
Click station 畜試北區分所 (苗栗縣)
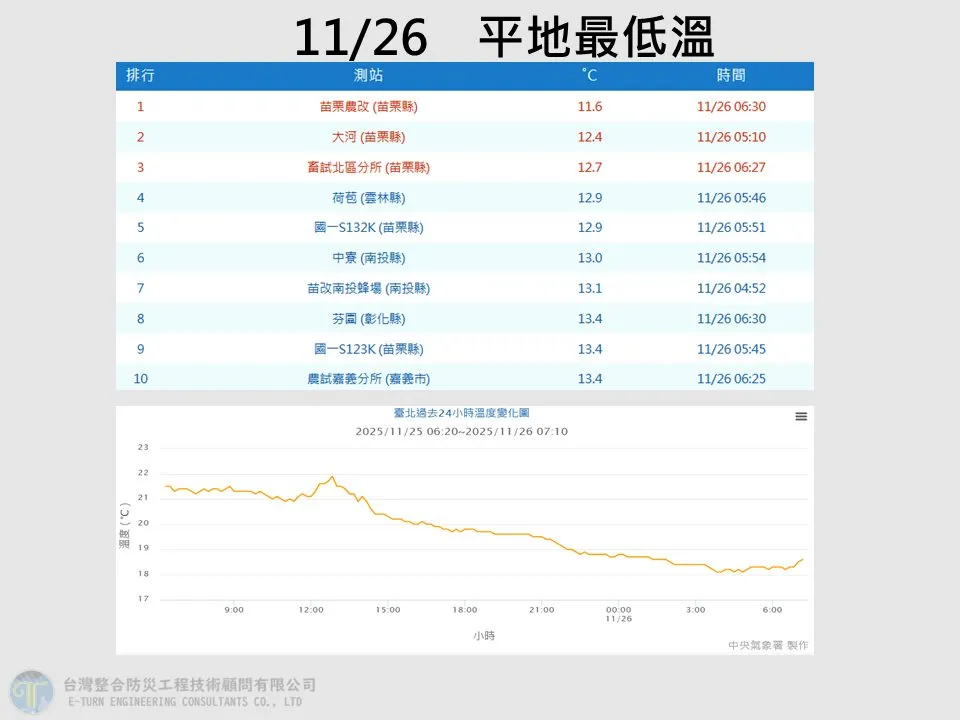click(x=371, y=167)
